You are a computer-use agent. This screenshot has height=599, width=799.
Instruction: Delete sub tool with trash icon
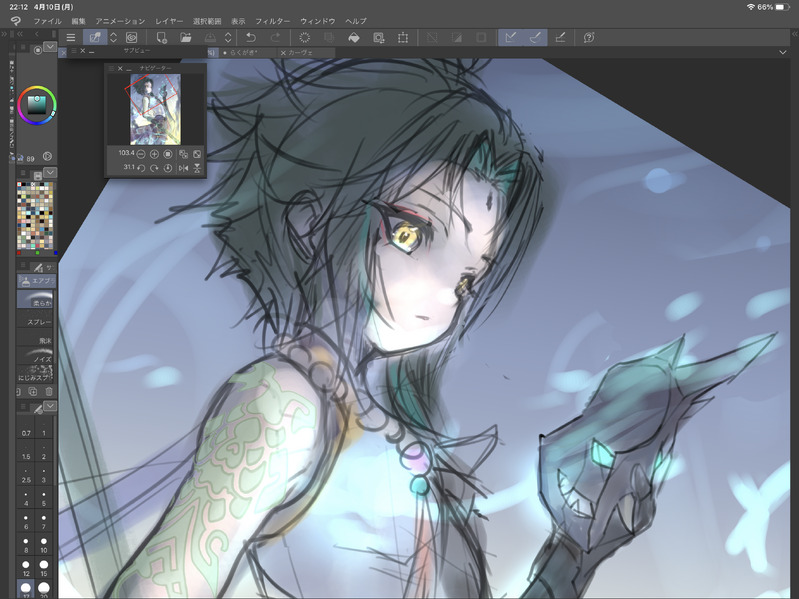coord(49,391)
